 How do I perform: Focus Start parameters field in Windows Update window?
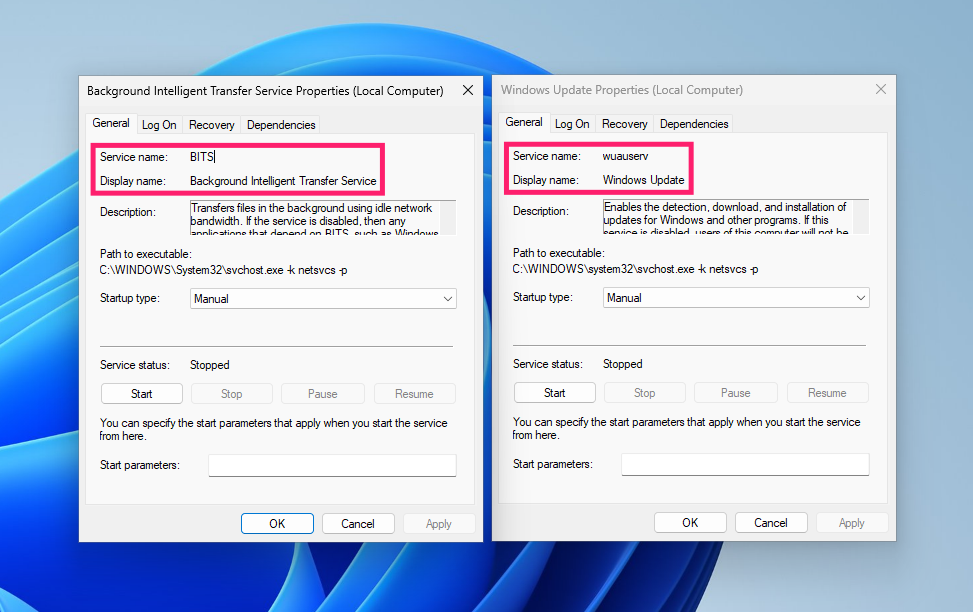coord(745,464)
